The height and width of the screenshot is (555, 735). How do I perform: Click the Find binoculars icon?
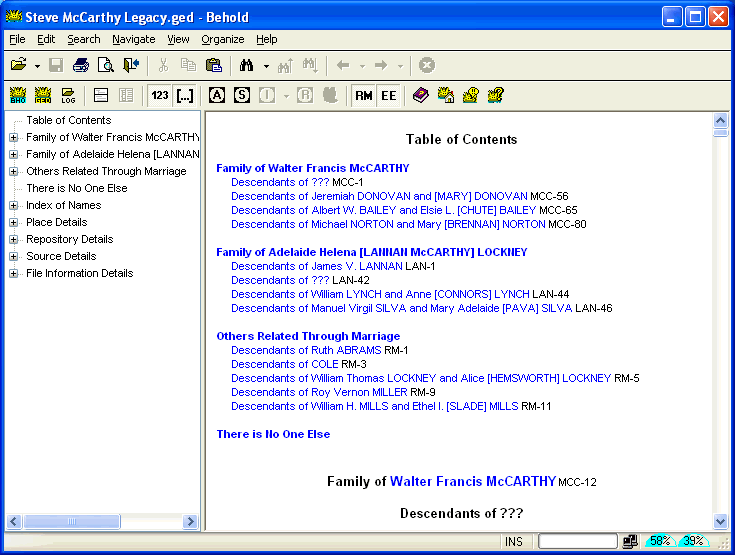coord(246,65)
